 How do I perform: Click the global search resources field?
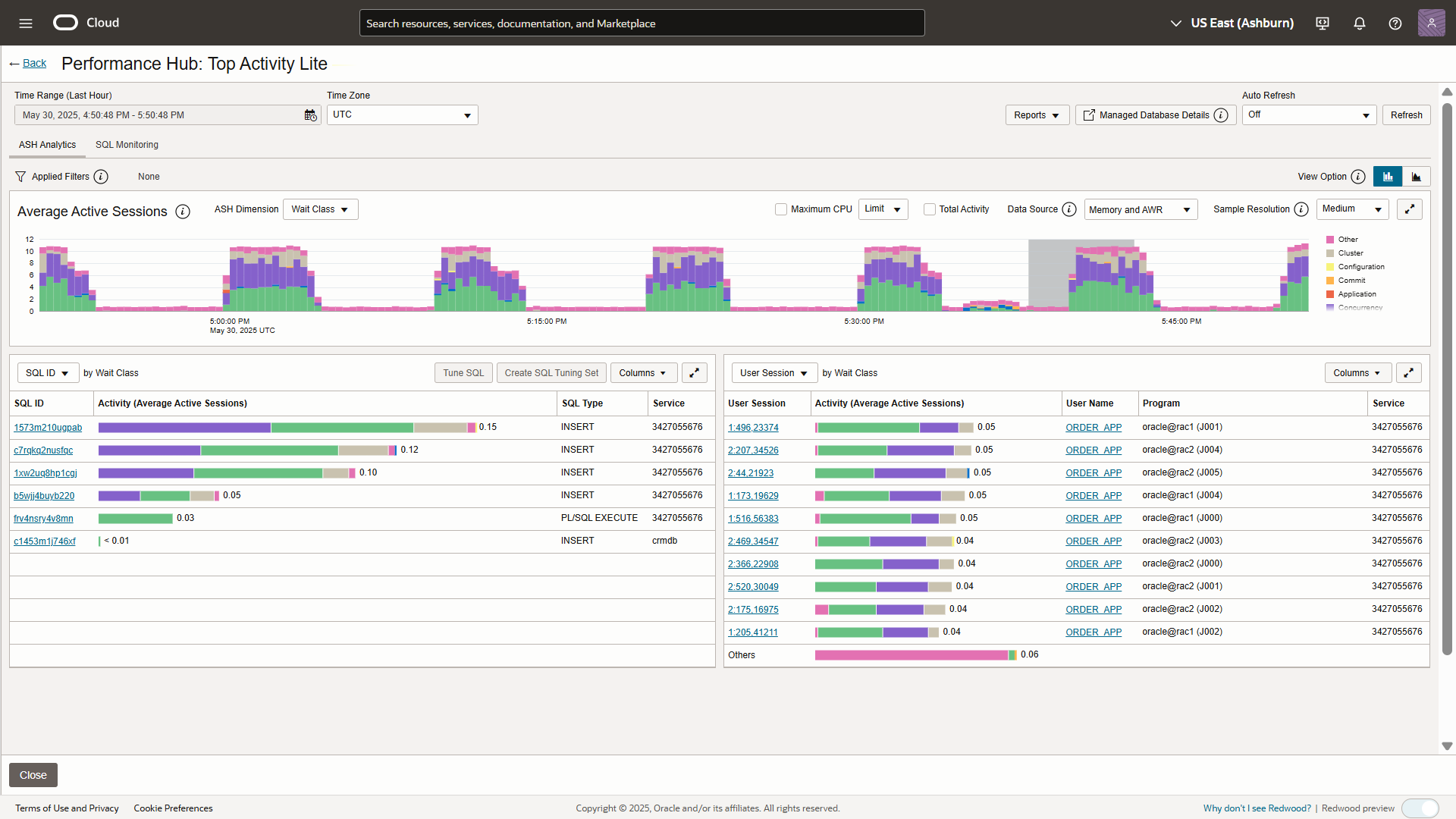[x=642, y=24]
